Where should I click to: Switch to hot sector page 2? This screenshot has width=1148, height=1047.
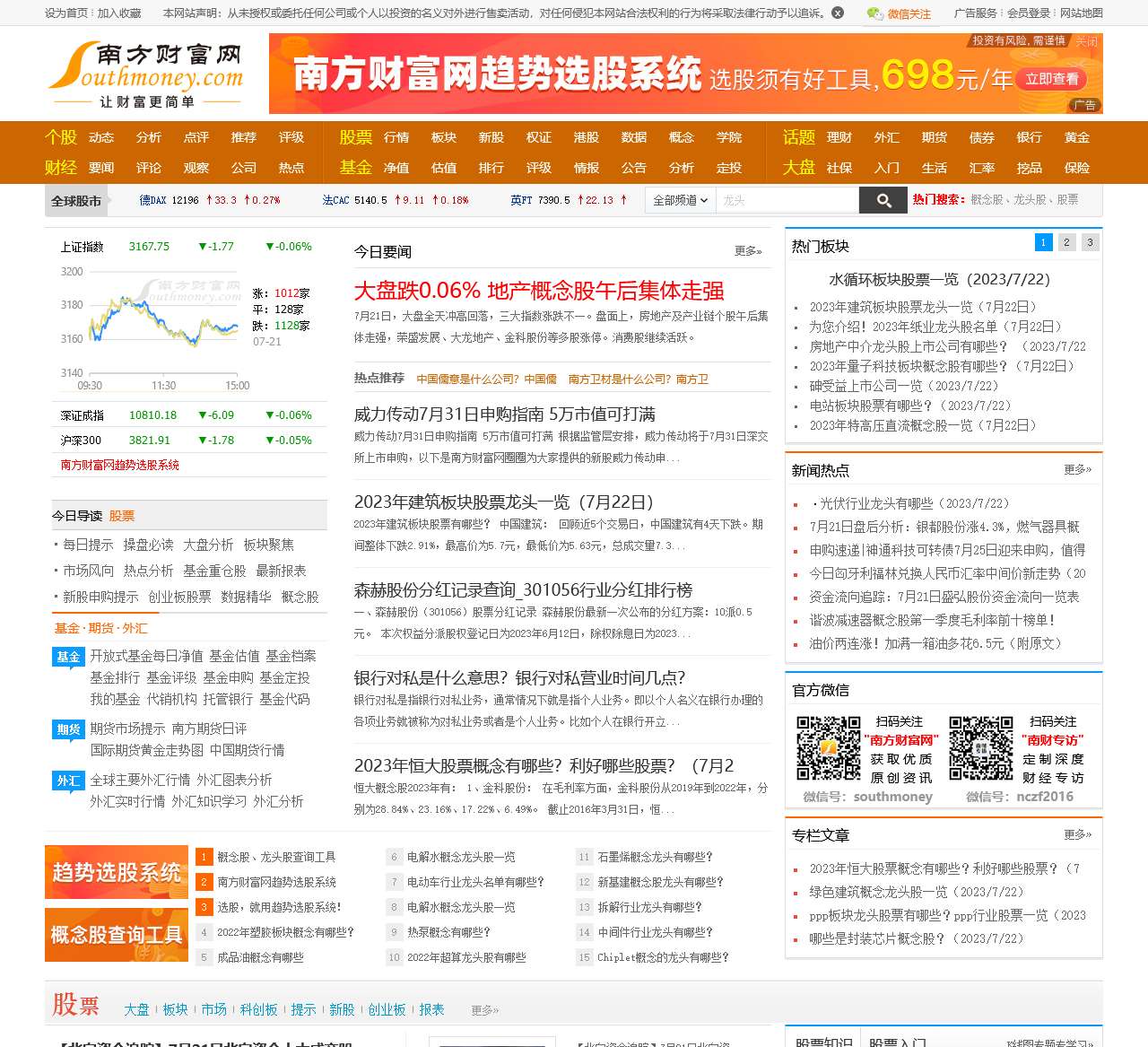1066,242
